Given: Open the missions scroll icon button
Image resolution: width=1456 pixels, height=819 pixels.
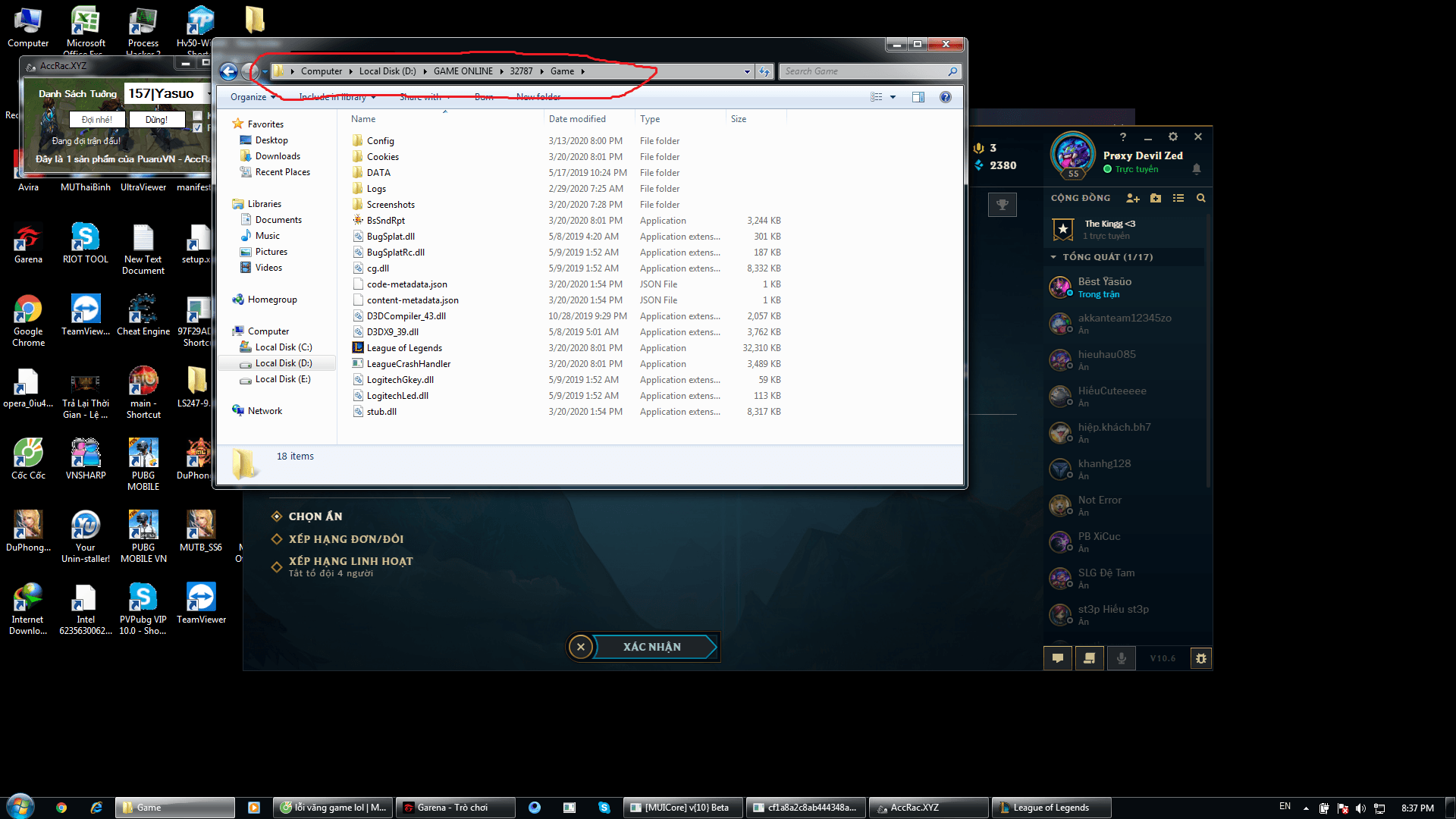Looking at the screenshot, I should 1090,658.
